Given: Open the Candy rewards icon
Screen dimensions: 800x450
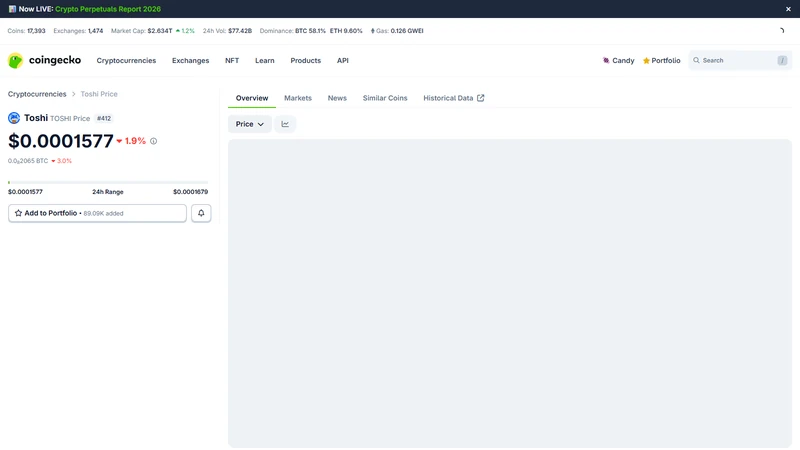Looking at the screenshot, I should tap(606, 60).
